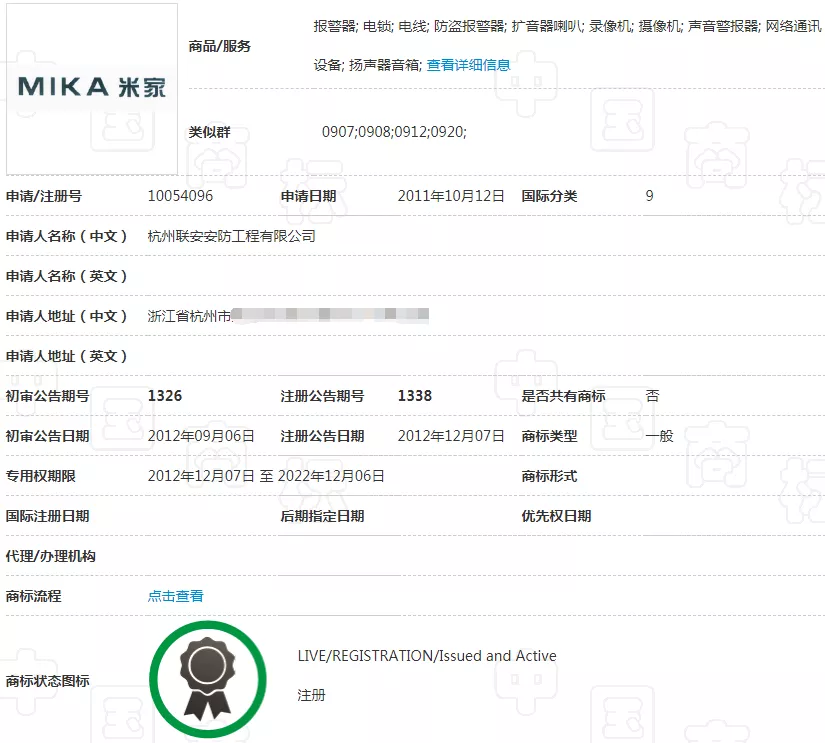This screenshot has height=743, width=825.
Task: Click the green registration badge icon
Action: click(207, 678)
